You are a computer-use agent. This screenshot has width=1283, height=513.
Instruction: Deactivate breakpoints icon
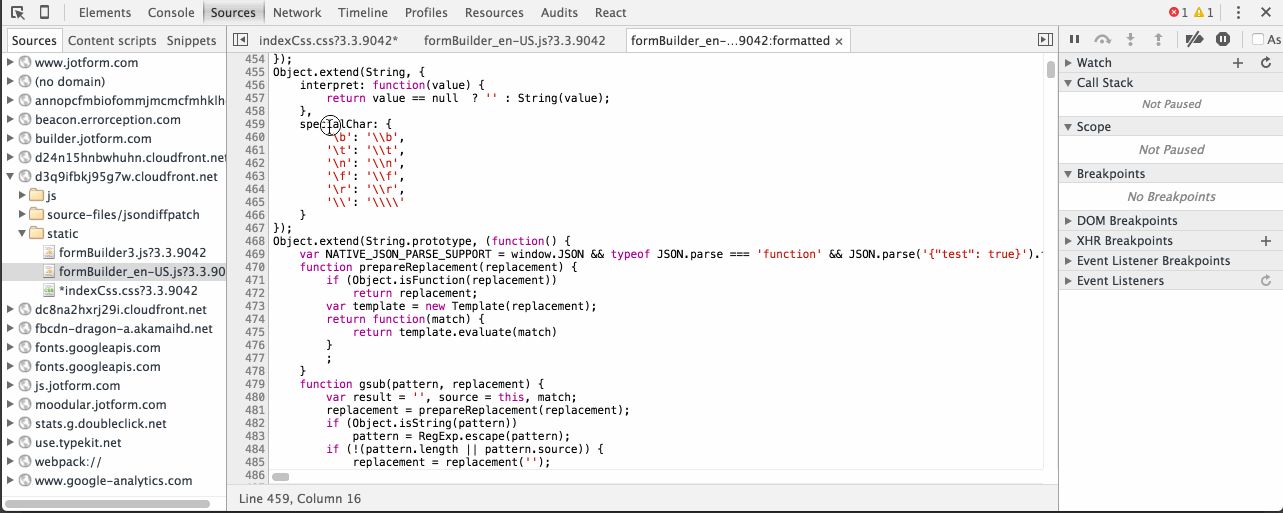[1194, 40]
